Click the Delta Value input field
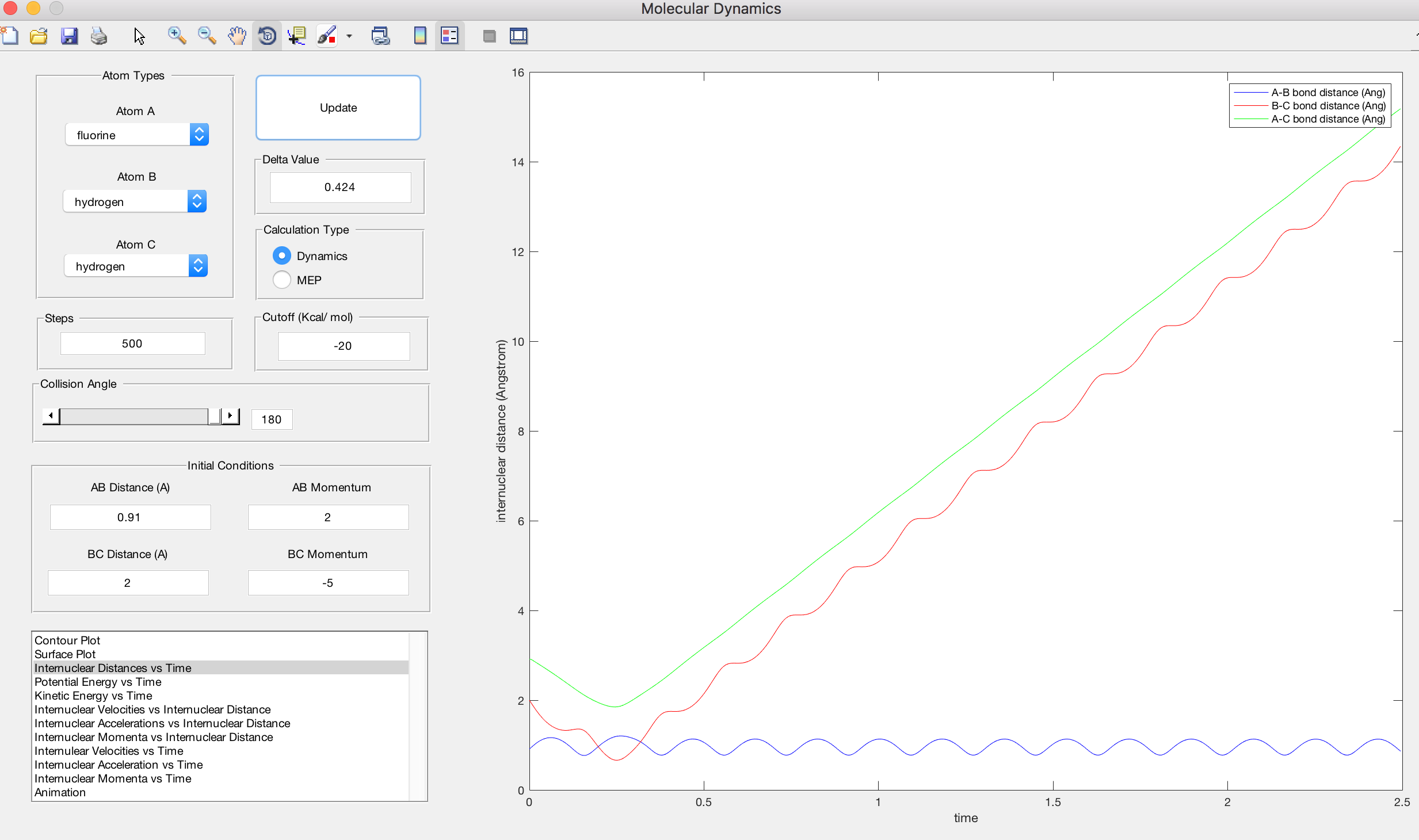The height and width of the screenshot is (840, 1419). [x=340, y=187]
